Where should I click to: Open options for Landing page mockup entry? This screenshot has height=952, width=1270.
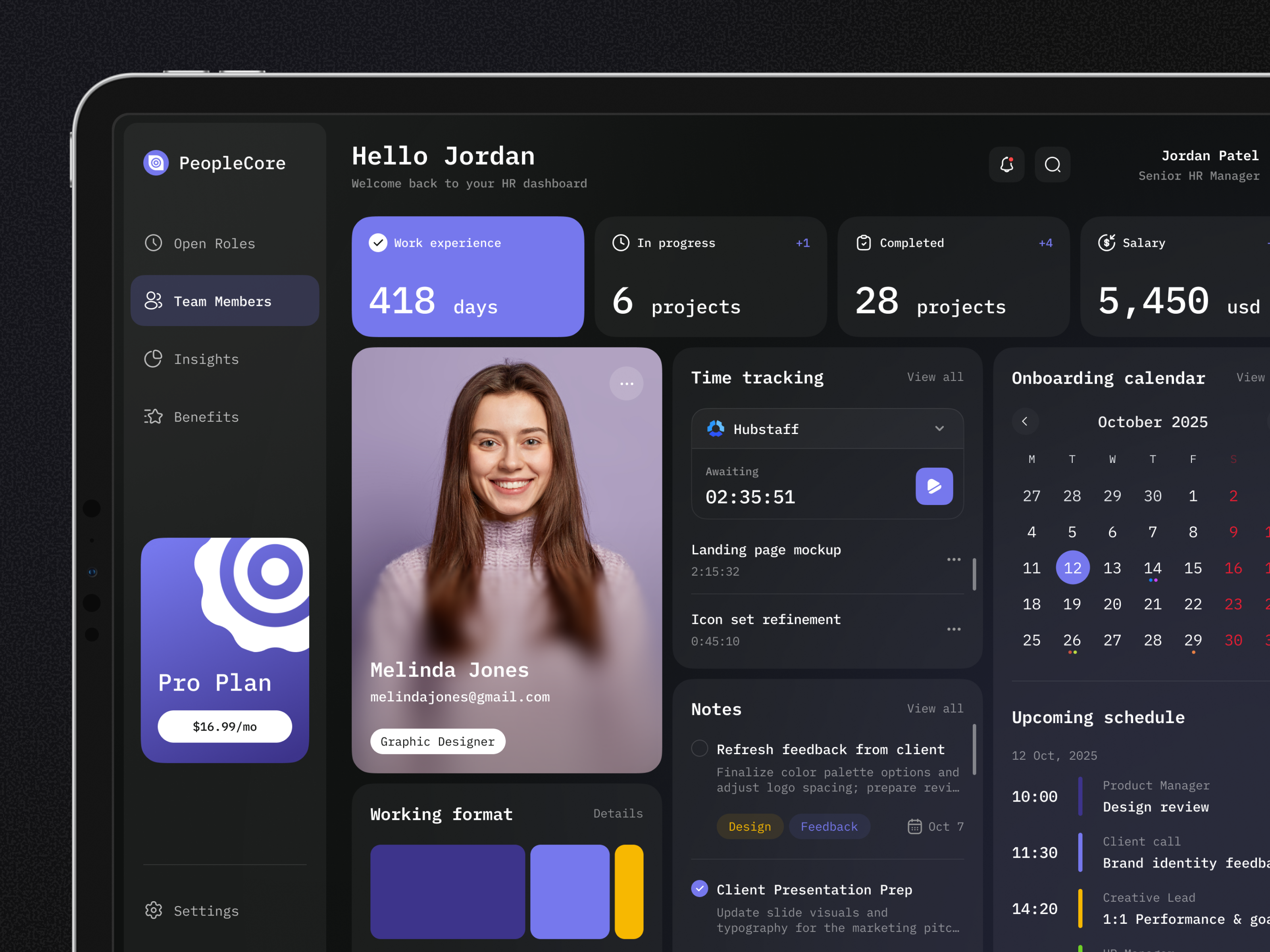pos(954,559)
